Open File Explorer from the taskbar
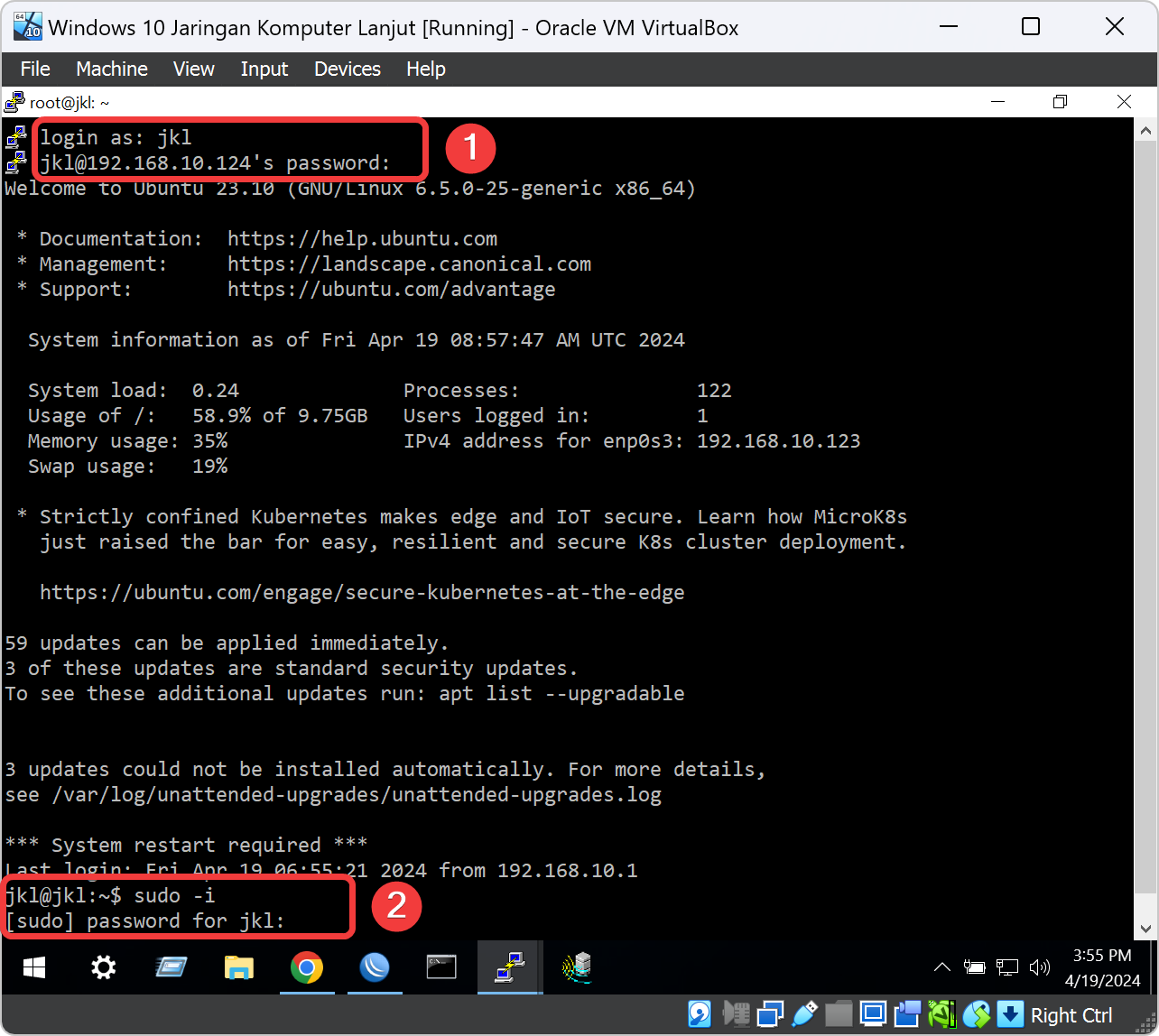This screenshot has width=1159, height=1036. [x=238, y=968]
